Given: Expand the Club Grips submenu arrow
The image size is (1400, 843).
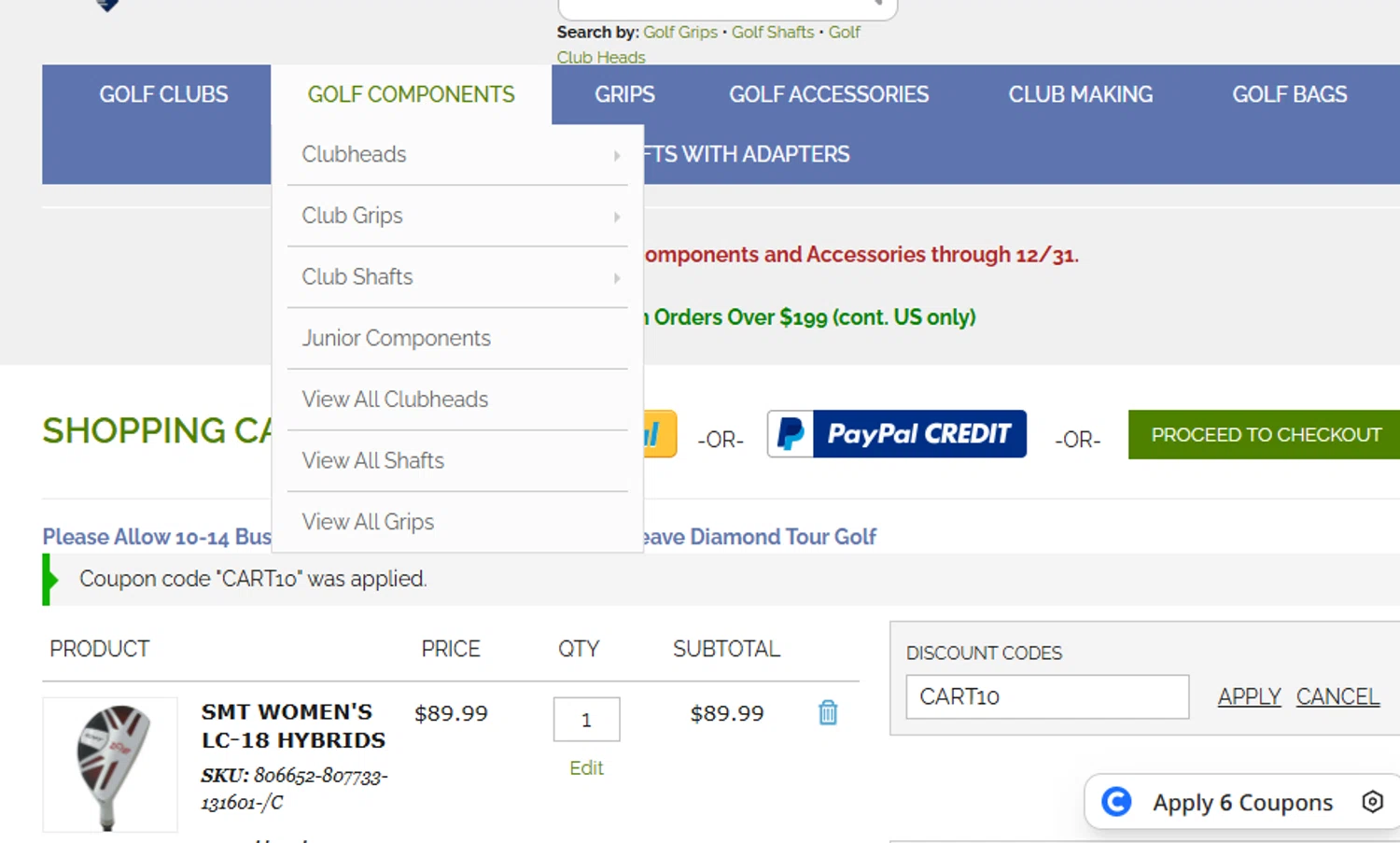Looking at the screenshot, I should (617, 218).
